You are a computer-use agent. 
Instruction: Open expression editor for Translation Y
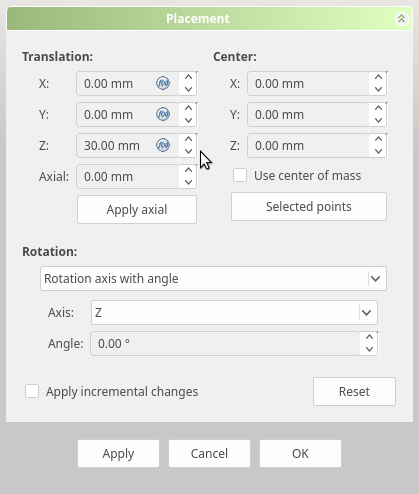(163, 114)
